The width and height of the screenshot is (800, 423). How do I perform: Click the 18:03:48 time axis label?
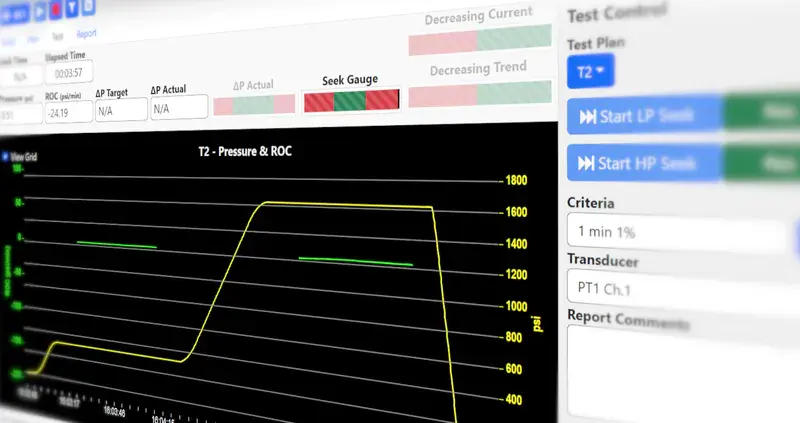pyautogui.click(x=114, y=411)
